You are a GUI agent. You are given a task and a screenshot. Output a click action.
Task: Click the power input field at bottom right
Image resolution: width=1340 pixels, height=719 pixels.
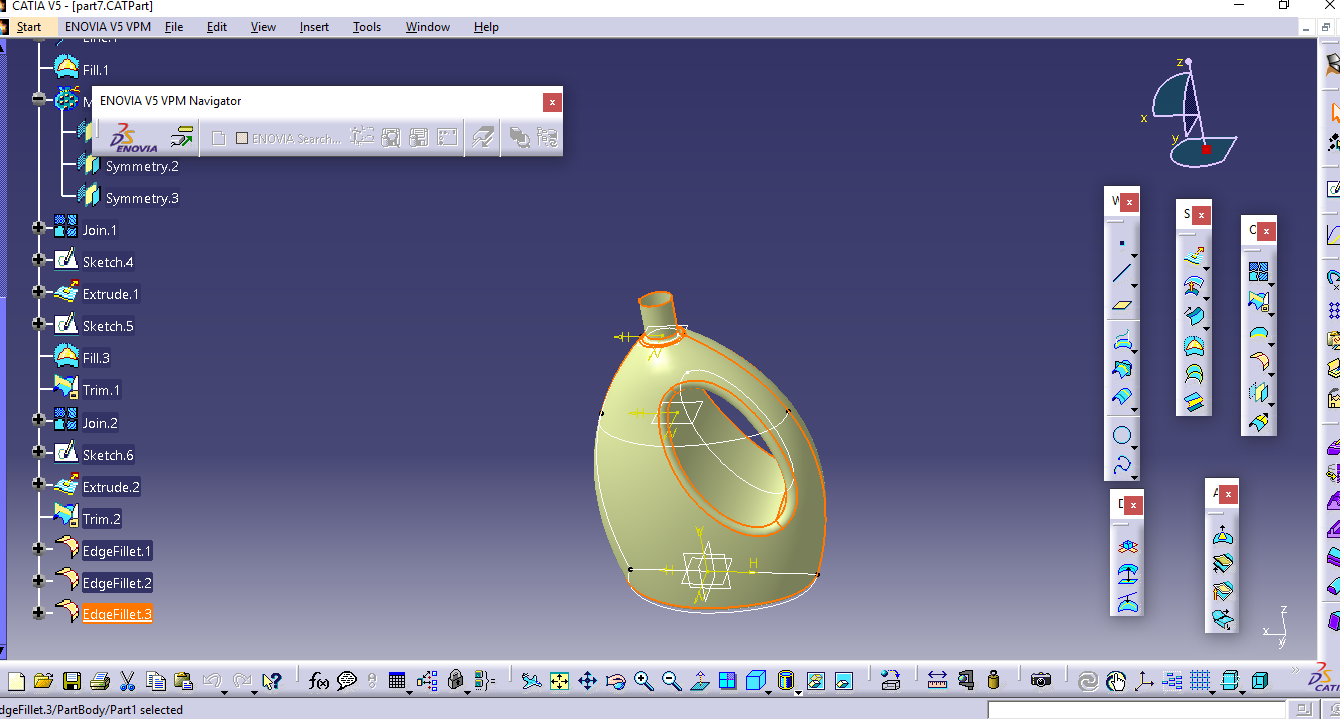1138,710
